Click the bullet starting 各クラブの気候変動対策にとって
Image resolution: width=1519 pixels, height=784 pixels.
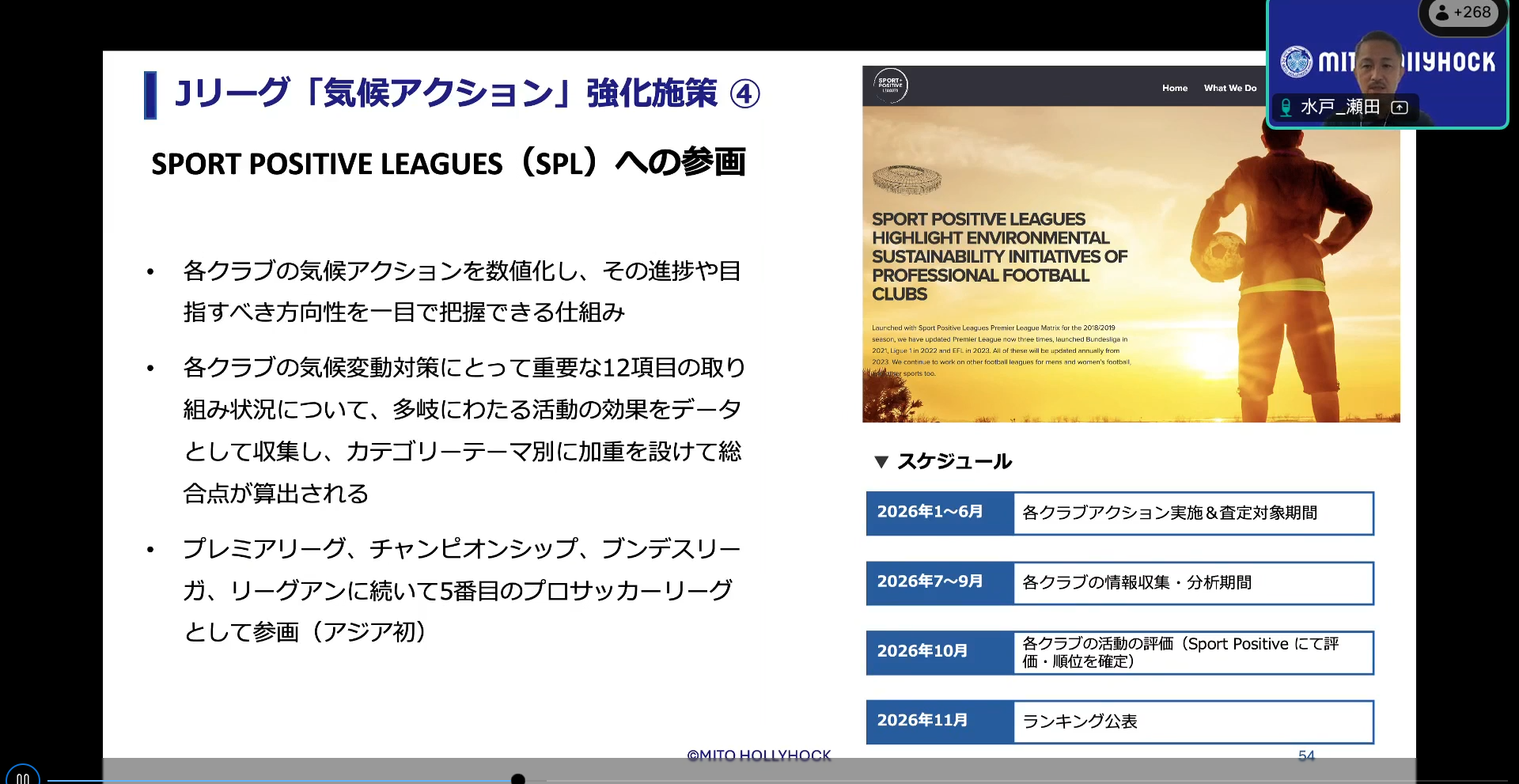[464, 430]
